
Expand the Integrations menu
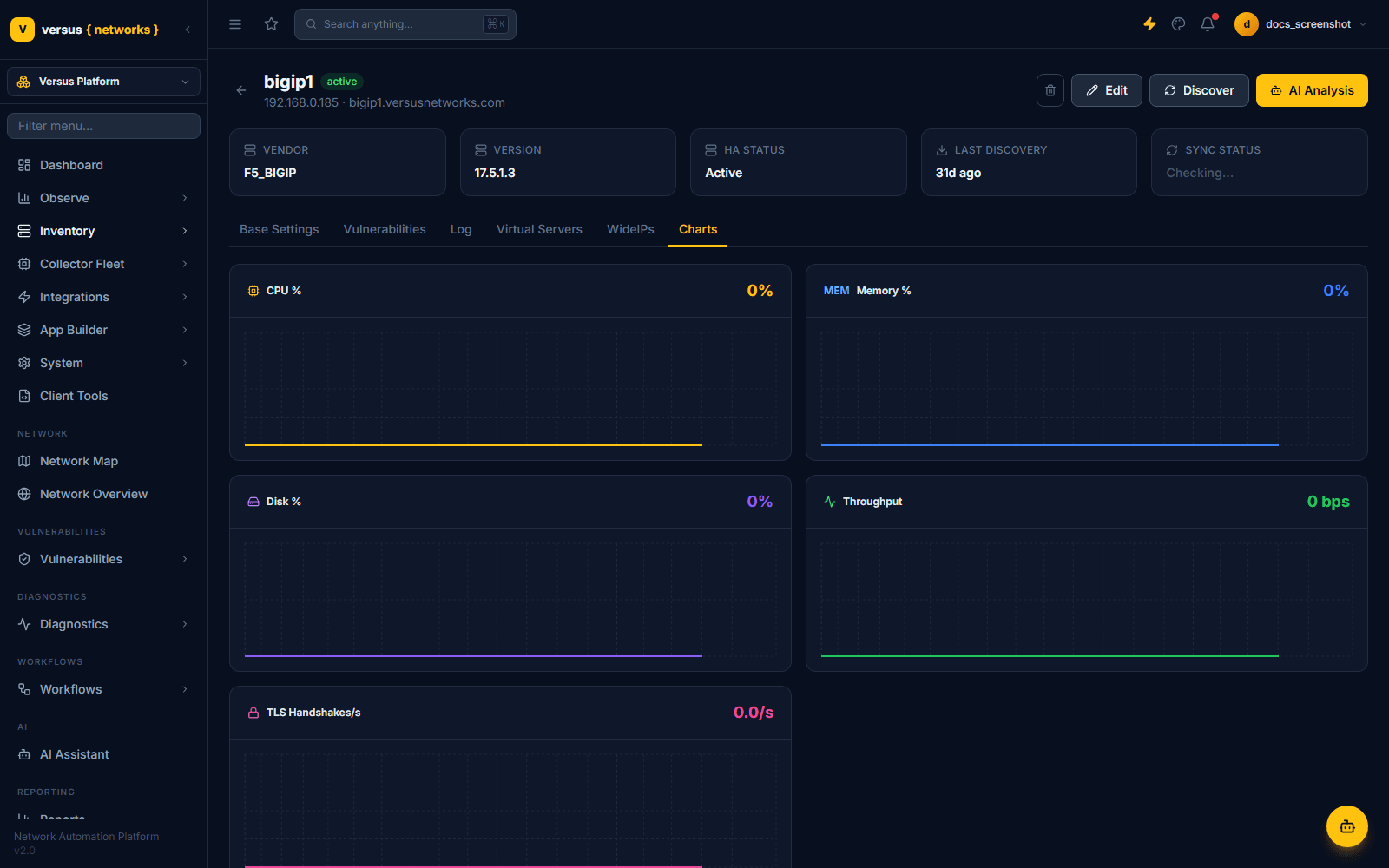pos(103,297)
